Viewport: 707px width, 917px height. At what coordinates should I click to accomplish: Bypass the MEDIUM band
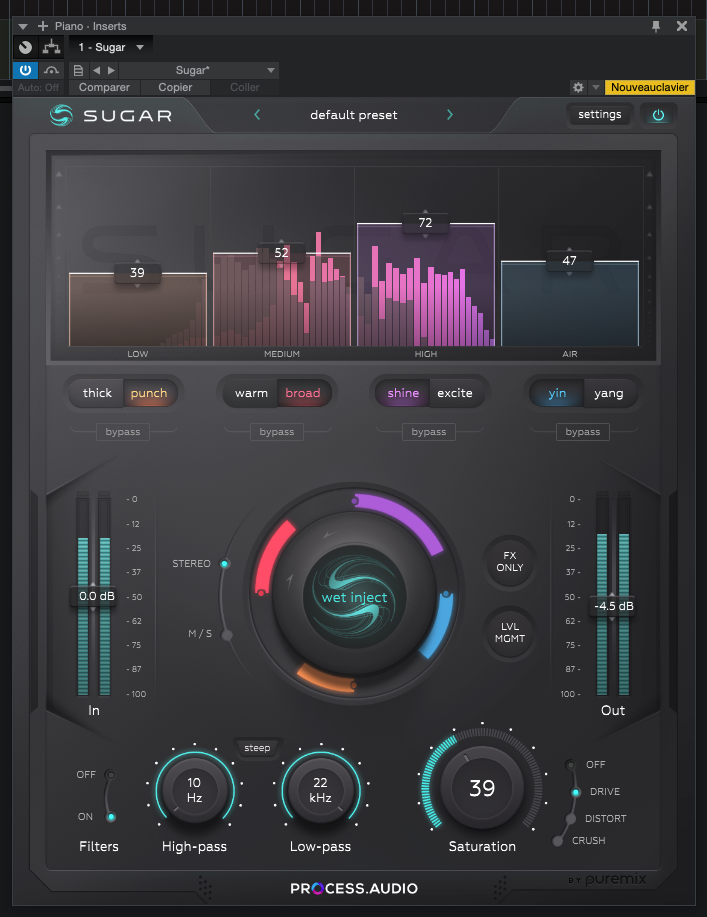click(x=277, y=432)
